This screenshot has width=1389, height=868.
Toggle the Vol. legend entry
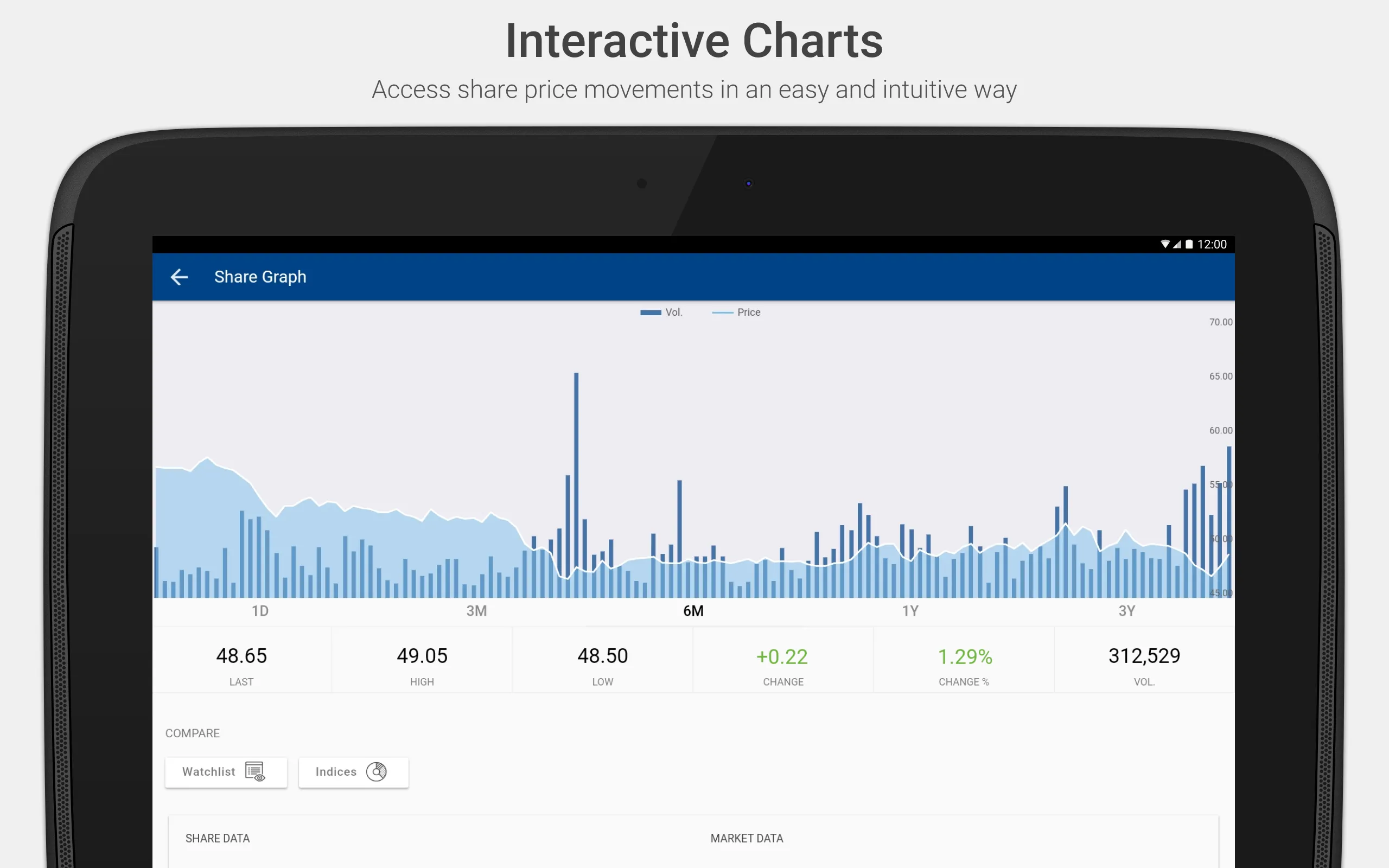pyautogui.click(x=661, y=312)
